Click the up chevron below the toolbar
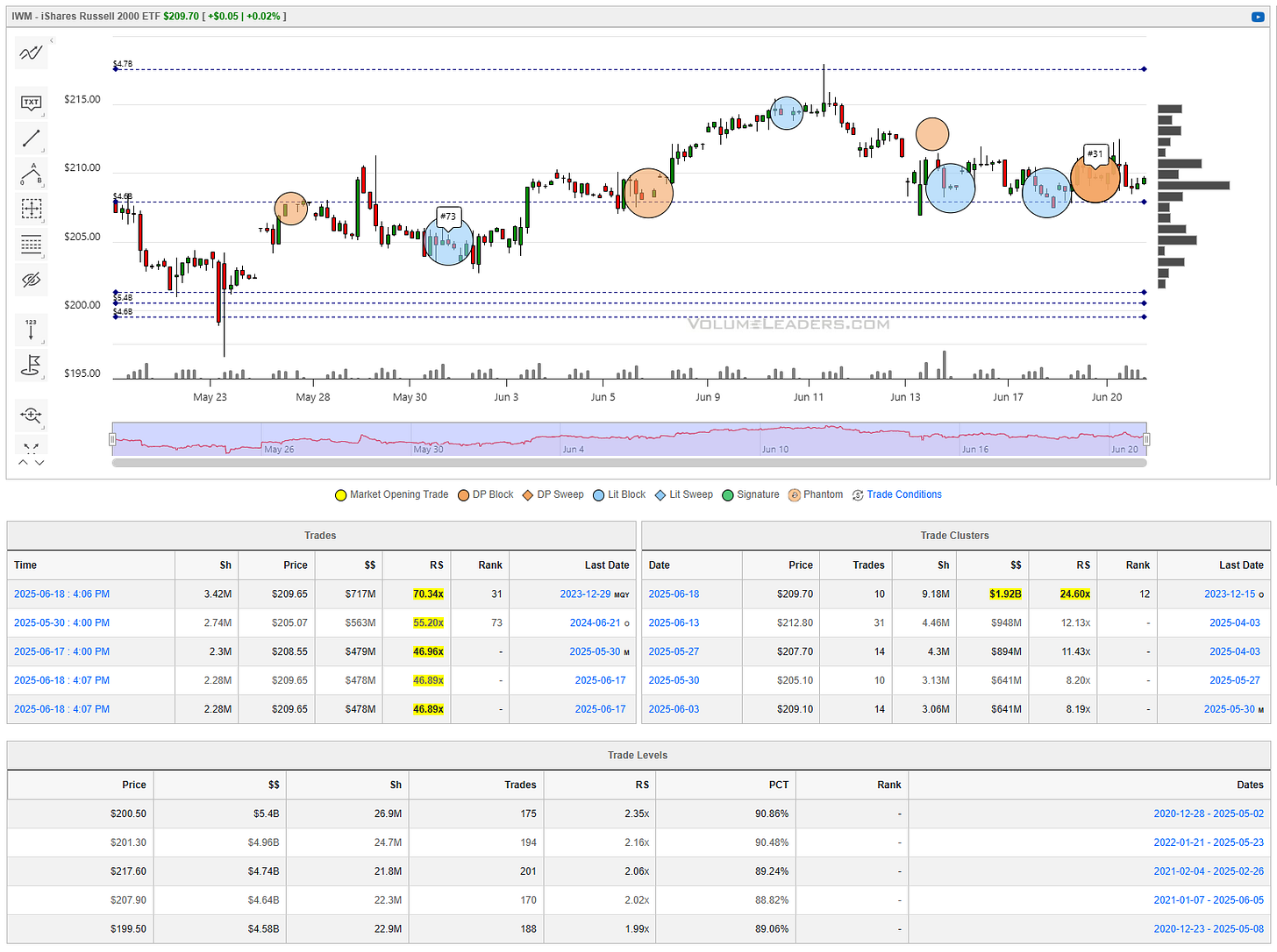Viewport: 1277px width, 952px height. tap(24, 462)
